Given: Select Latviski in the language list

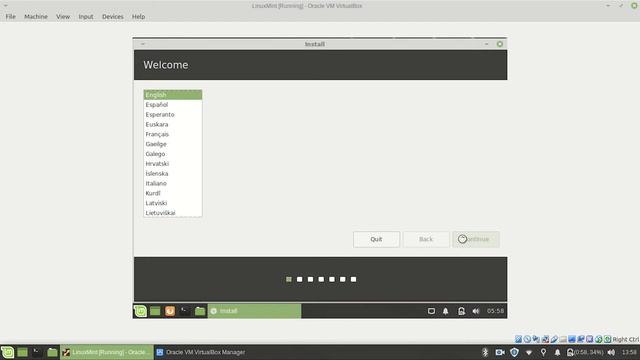Looking at the screenshot, I should click(x=173, y=203).
